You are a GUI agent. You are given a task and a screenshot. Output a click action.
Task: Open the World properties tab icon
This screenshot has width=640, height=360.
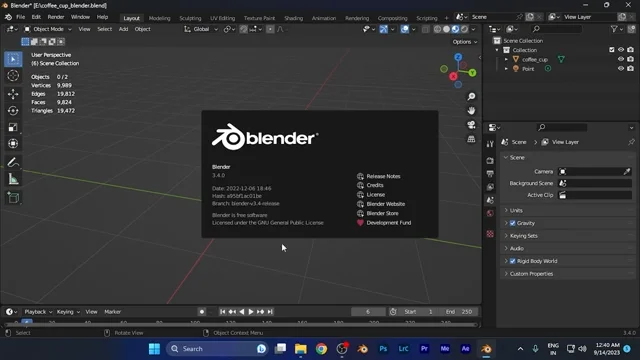click(490, 213)
